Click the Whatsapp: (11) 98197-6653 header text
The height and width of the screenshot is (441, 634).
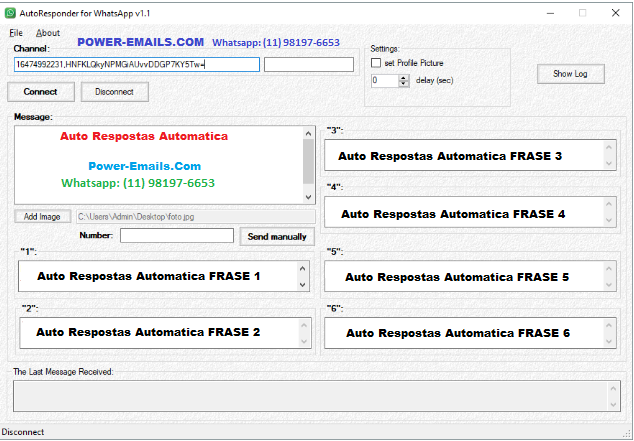(x=276, y=42)
